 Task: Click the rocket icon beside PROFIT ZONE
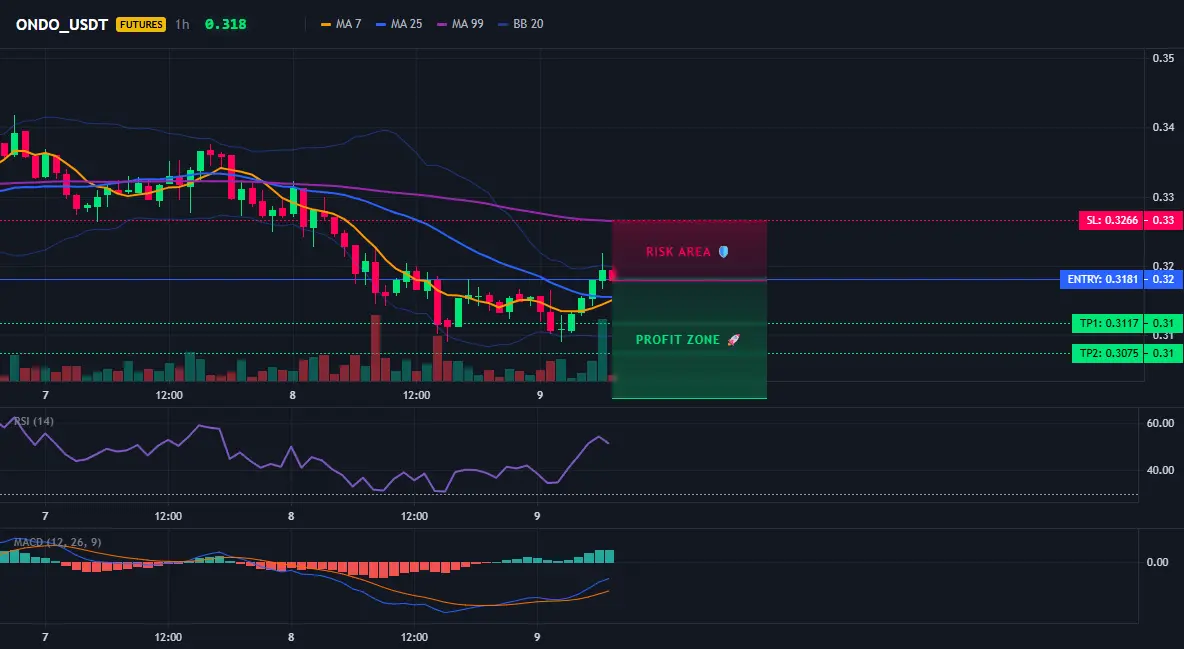733,340
